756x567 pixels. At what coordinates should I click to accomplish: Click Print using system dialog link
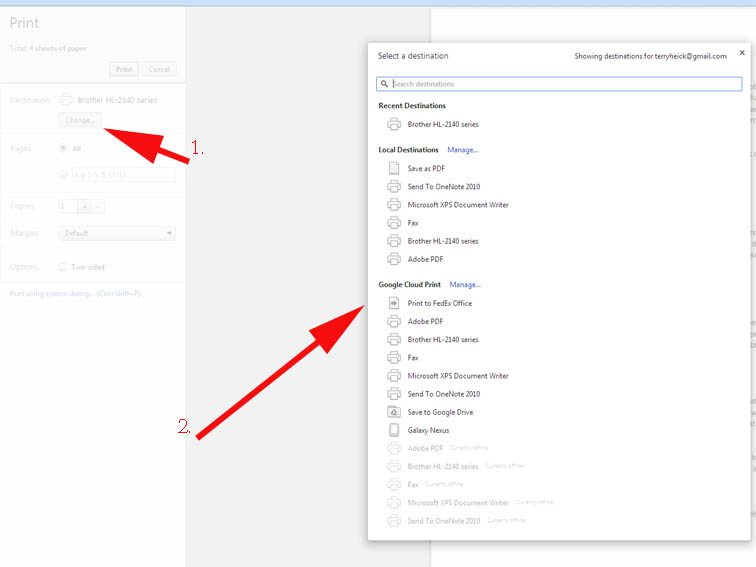point(75,294)
